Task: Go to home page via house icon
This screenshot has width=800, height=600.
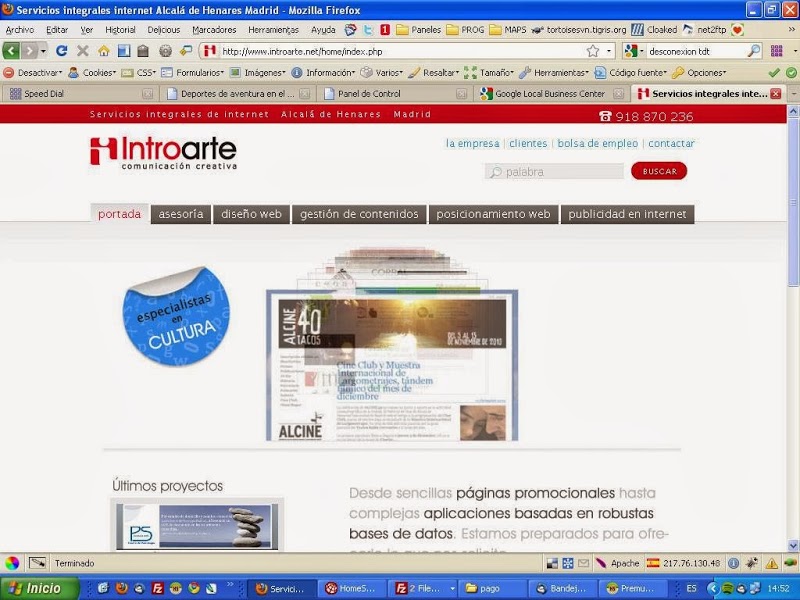Action: tap(104, 51)
